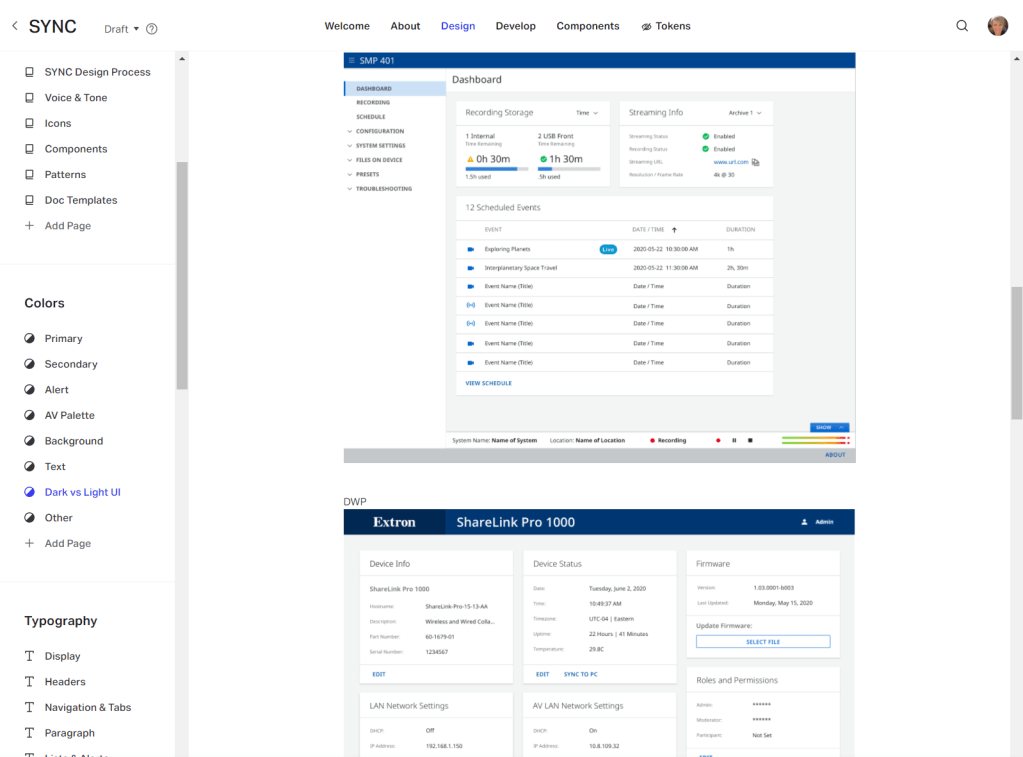Open the Icons page in sidebar
The image size is (1023, 757).
pyautogui.click(x=58, y=123)
